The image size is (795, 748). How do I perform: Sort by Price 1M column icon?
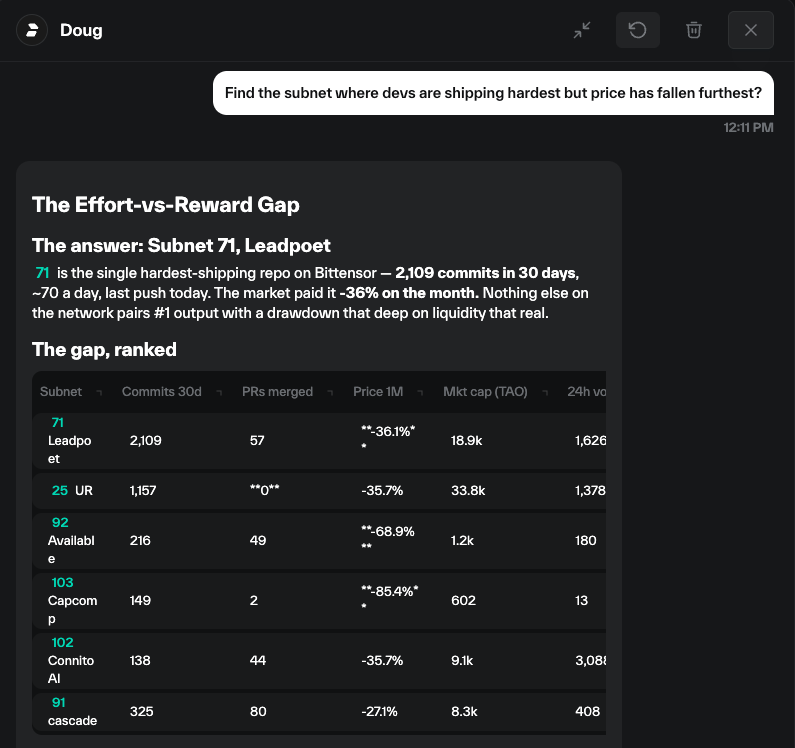coord(420,393)
